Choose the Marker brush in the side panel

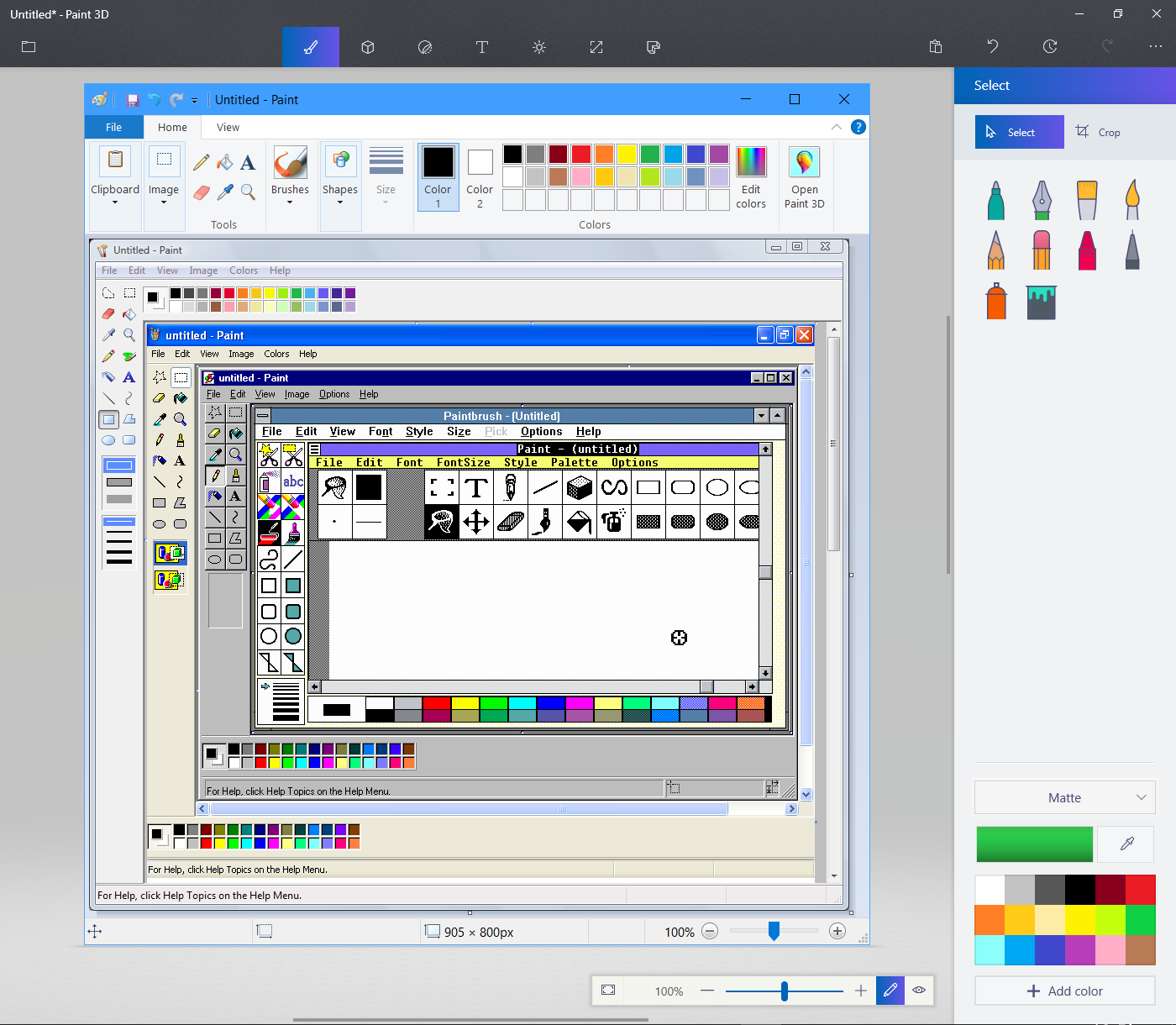point(996,200)
